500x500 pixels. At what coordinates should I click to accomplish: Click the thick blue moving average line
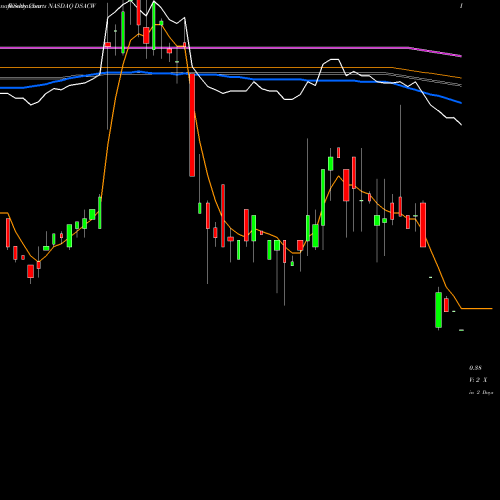click(231, 77)
